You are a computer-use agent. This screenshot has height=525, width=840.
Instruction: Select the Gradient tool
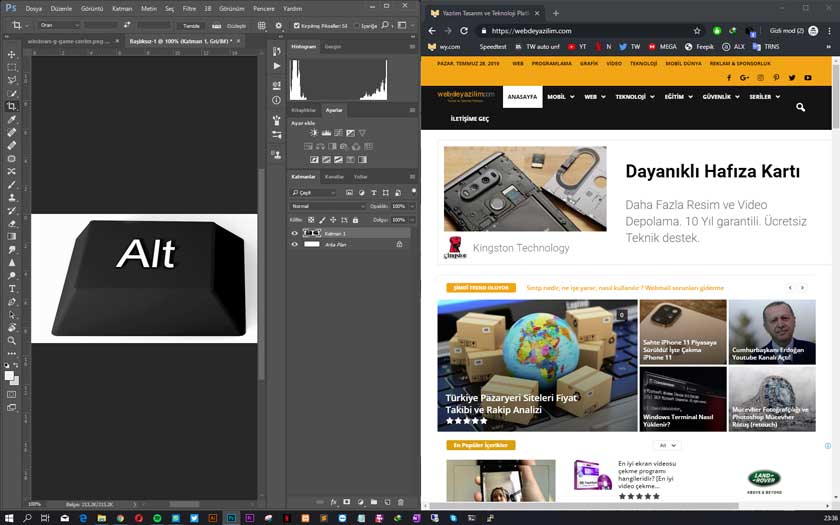point(11,236)
